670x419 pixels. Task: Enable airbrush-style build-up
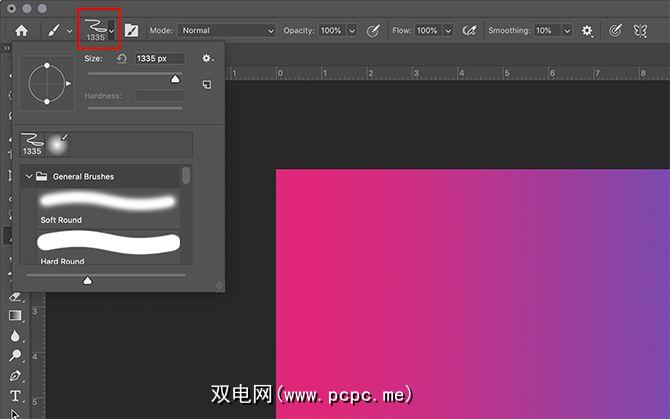(467, 31)
